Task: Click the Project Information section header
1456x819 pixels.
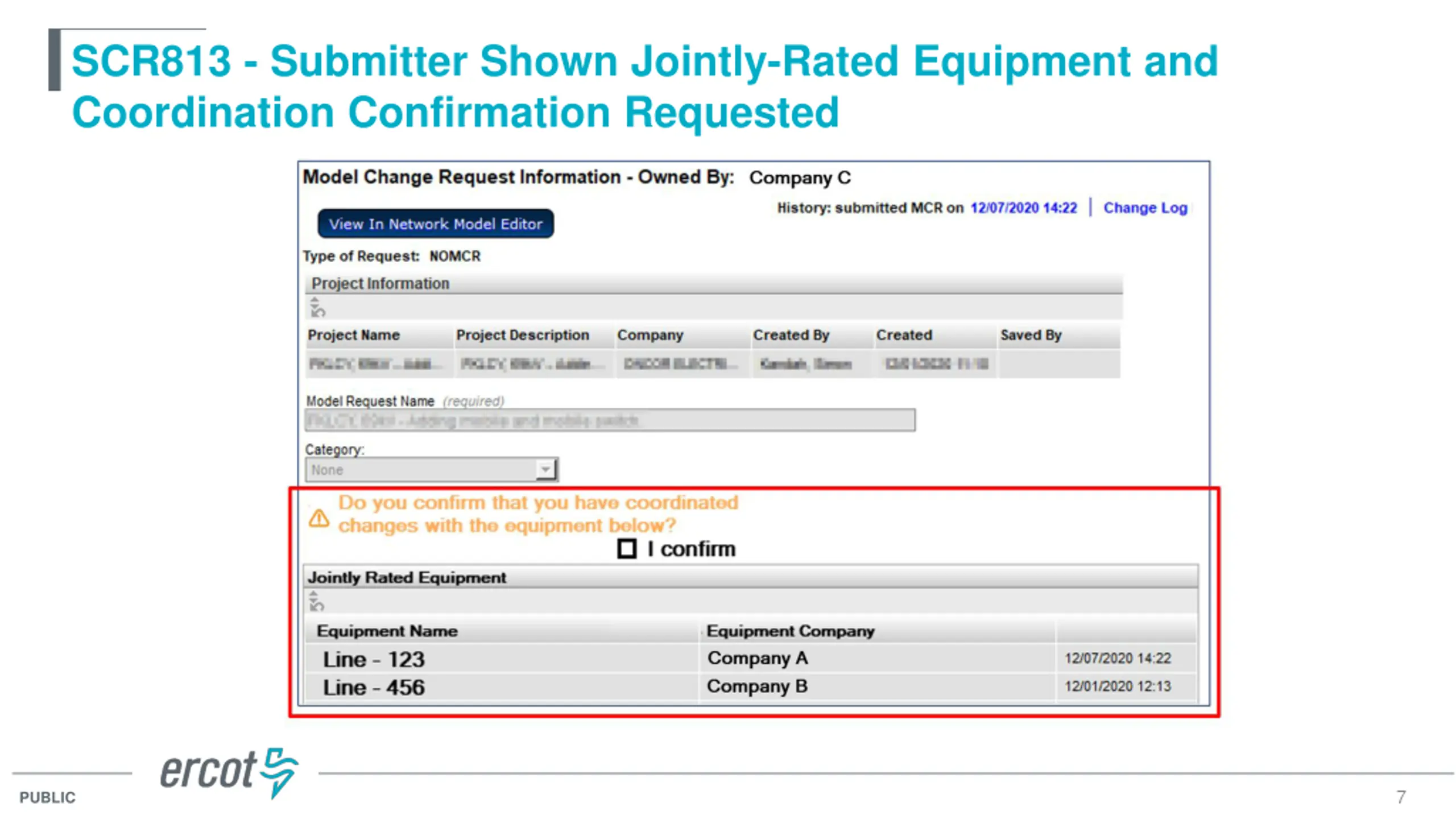Action: click(x=714, y=283)
